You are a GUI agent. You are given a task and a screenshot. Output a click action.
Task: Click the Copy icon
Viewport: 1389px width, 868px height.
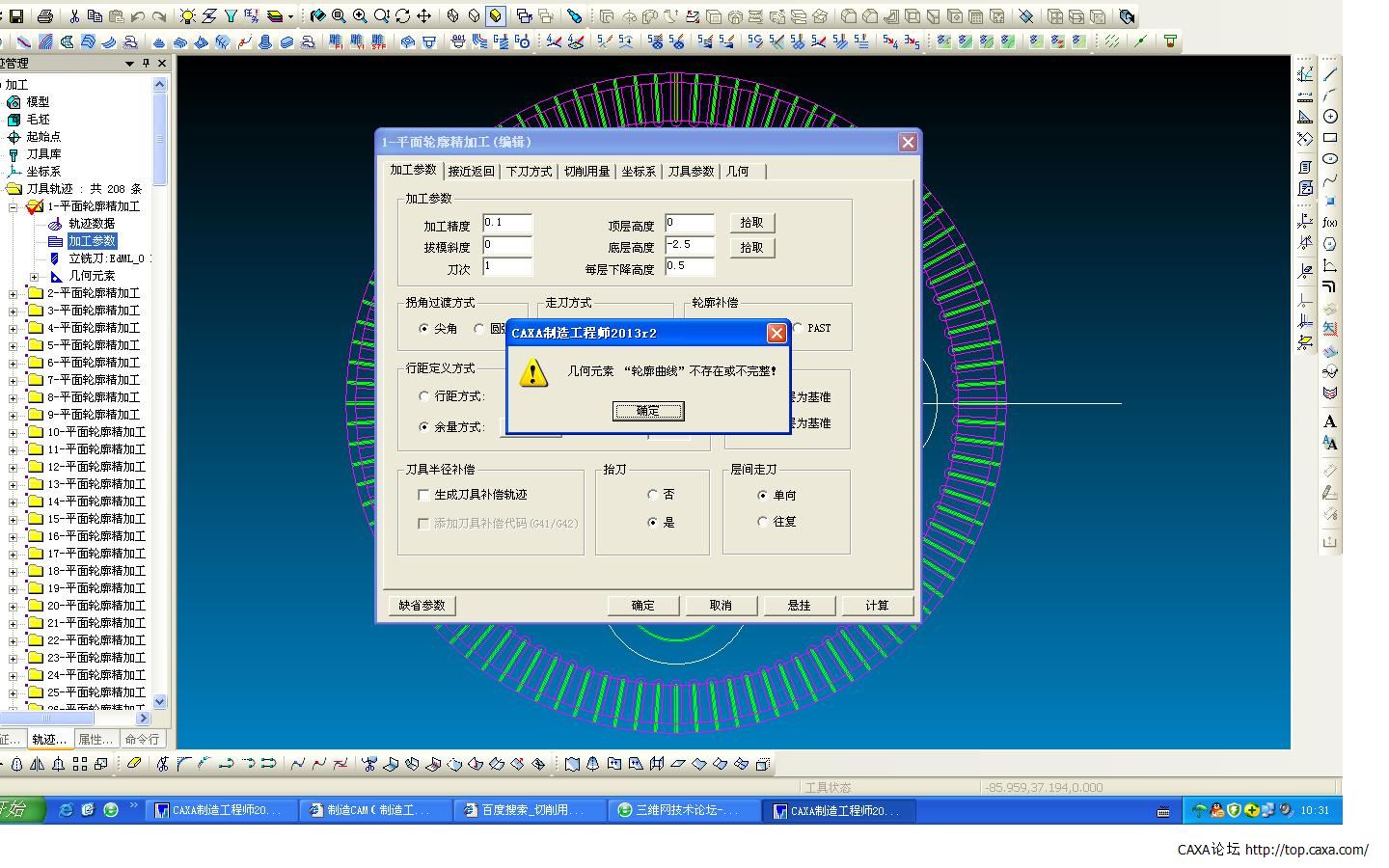pyautogui.click(x=95, y=16)
